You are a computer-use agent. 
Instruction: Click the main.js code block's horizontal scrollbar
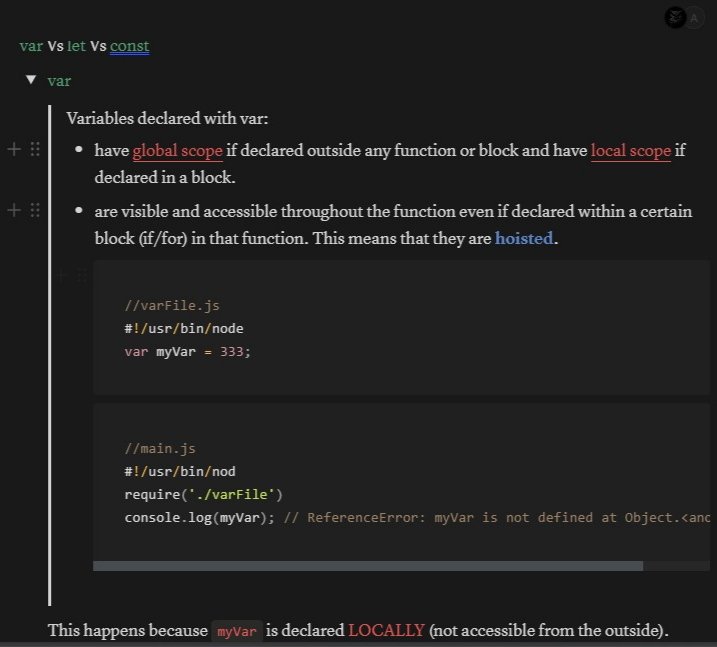pos(368,566)
